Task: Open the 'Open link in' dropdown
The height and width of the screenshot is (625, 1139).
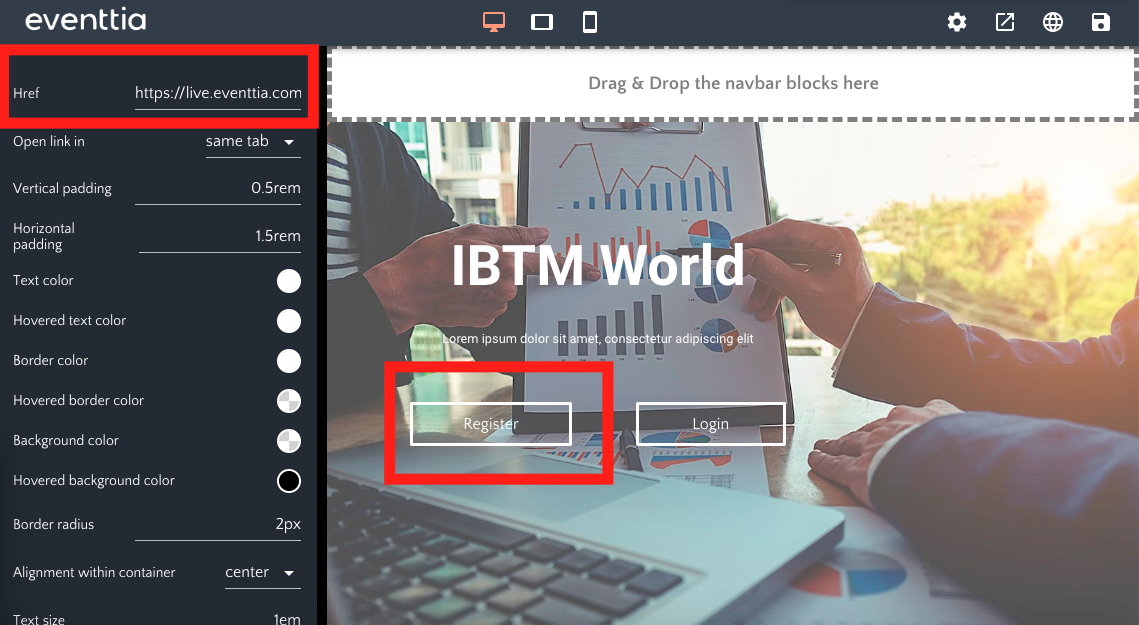Action: coord(252,141)
